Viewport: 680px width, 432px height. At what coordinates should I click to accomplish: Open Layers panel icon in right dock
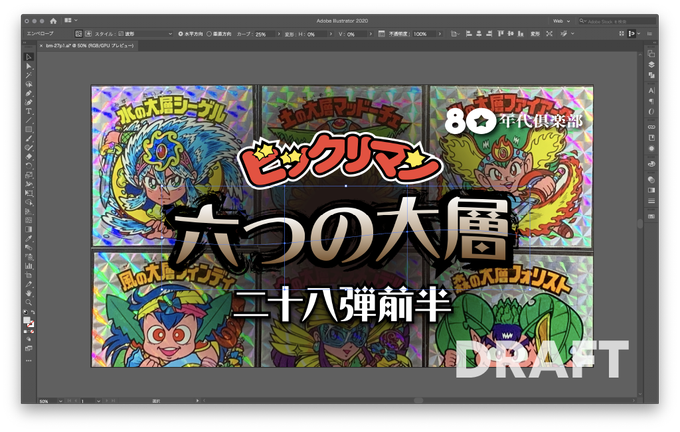651,64
